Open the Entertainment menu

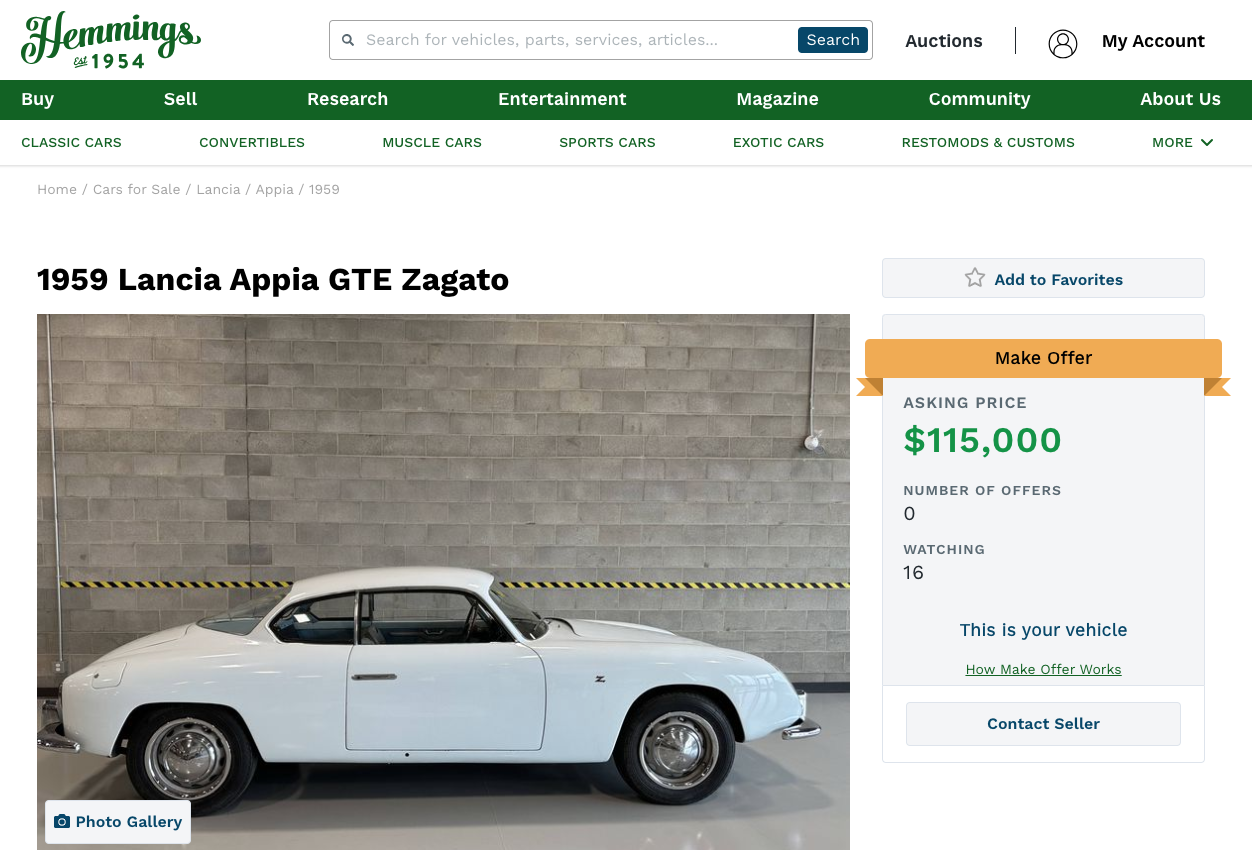tap(562, 99)
